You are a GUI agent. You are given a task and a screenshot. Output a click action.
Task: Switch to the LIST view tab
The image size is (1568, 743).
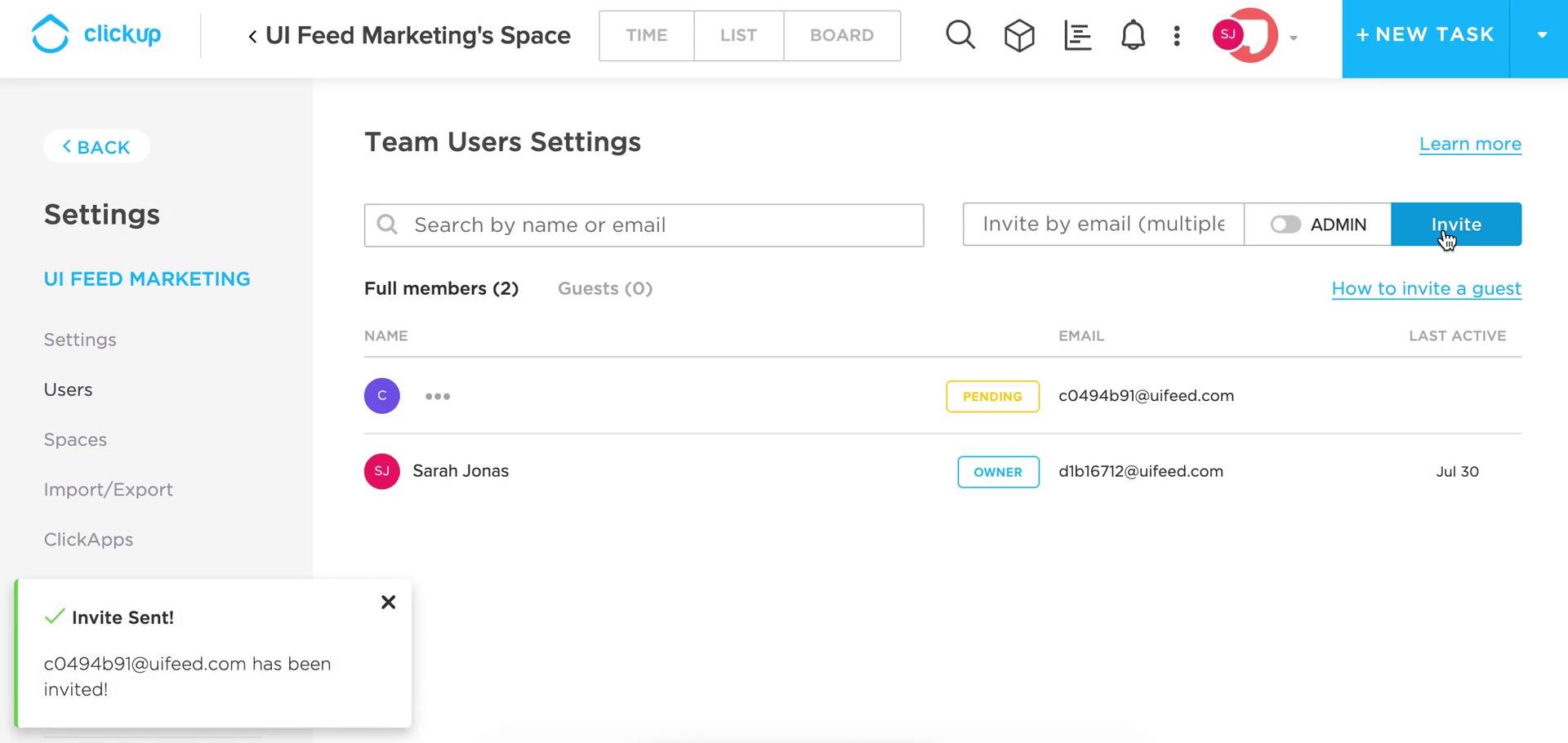click(x=738, y=35)
